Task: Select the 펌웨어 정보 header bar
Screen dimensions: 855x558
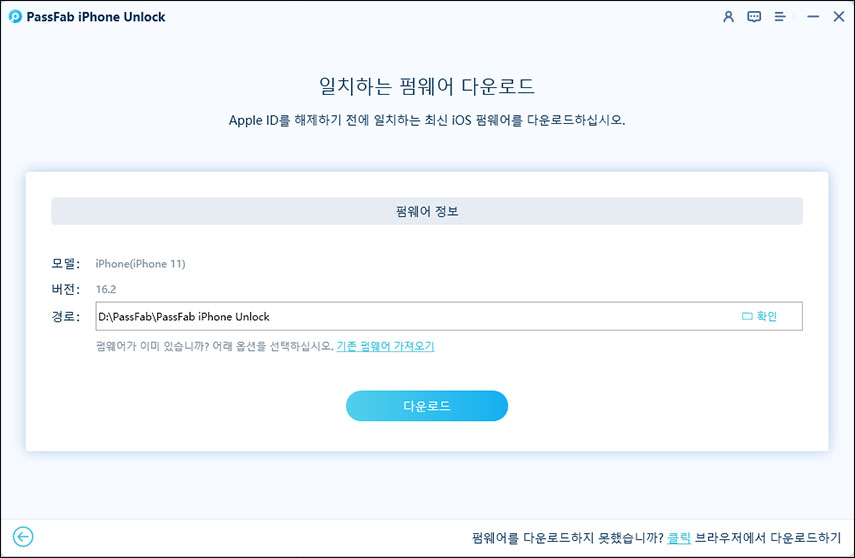Action: tap(427, 211)
